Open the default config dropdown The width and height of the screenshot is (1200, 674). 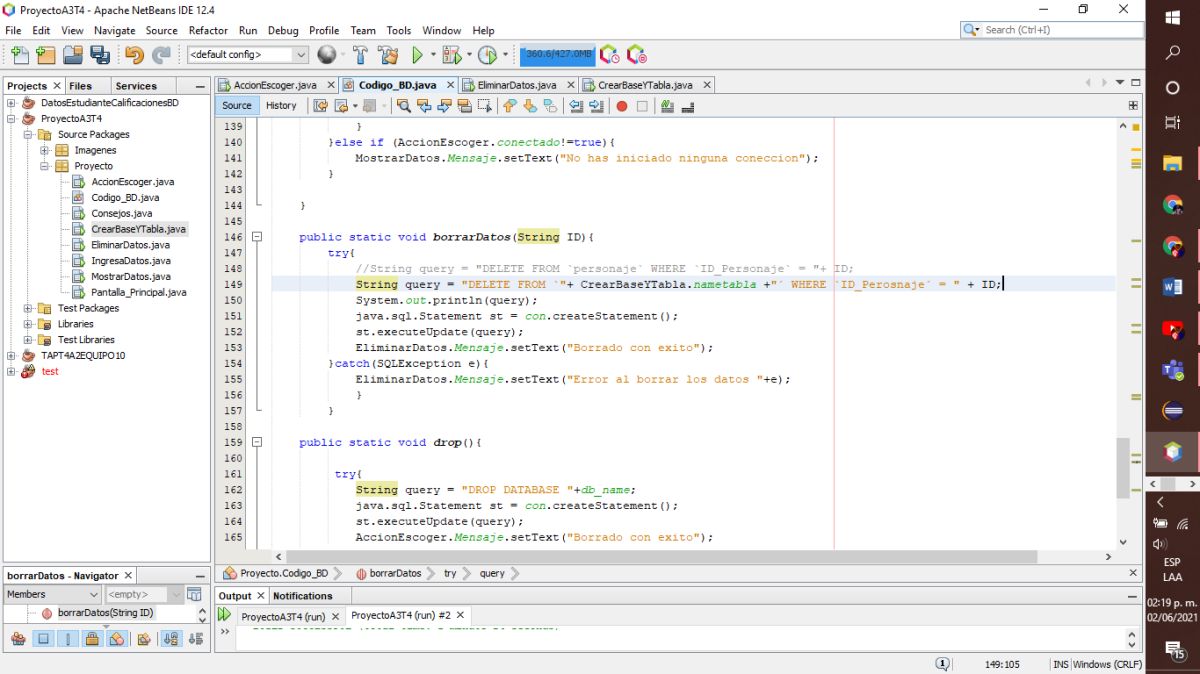tap(248, 55)
